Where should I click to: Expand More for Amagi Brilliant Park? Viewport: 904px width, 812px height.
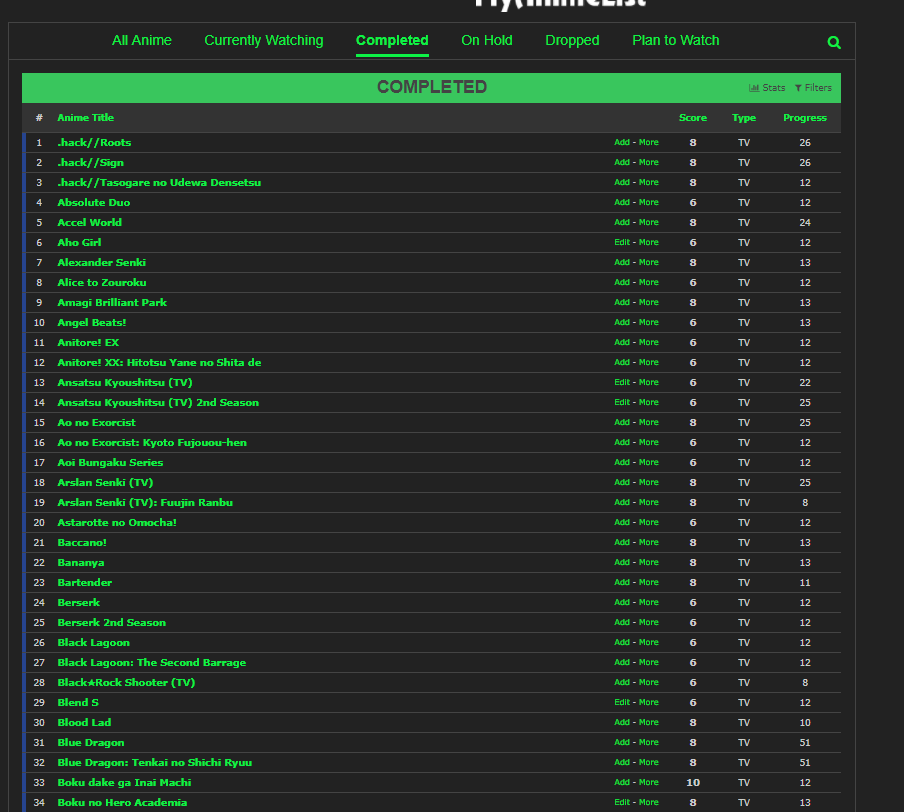[x=649, y=302]
